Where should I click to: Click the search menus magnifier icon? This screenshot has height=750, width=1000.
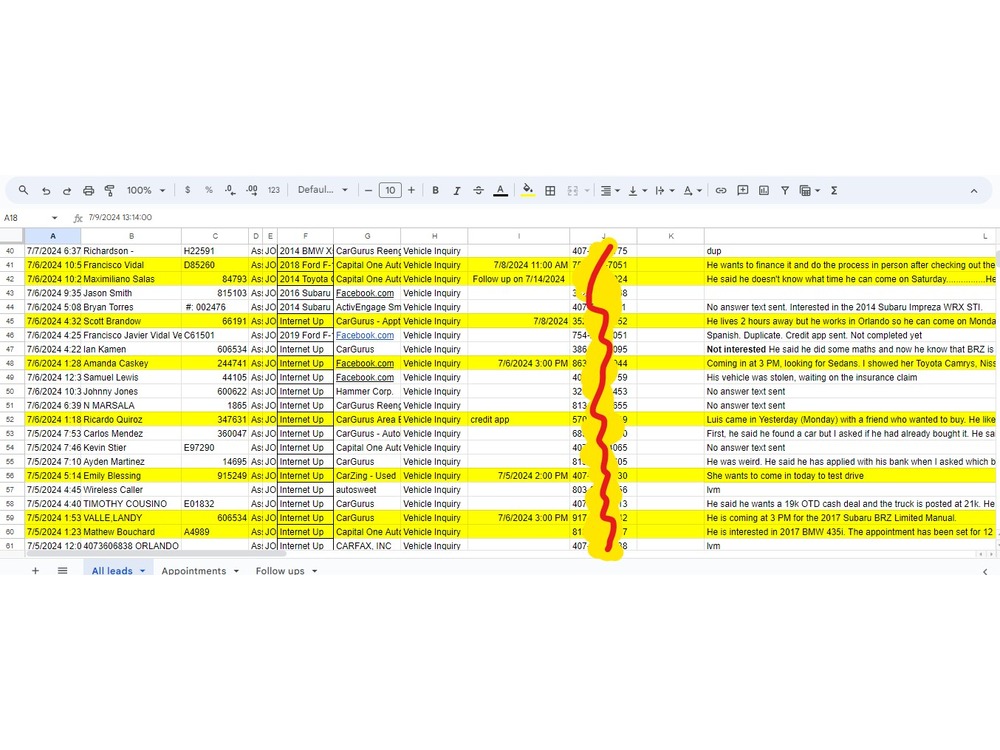pyautogui.click(x=24, y=190)
